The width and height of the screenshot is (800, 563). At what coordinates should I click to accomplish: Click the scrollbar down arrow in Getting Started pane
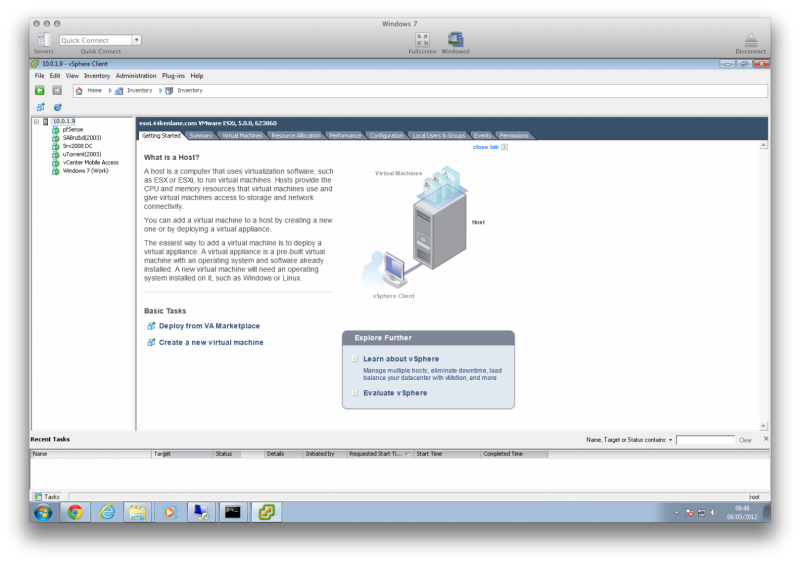pos(763,426)
